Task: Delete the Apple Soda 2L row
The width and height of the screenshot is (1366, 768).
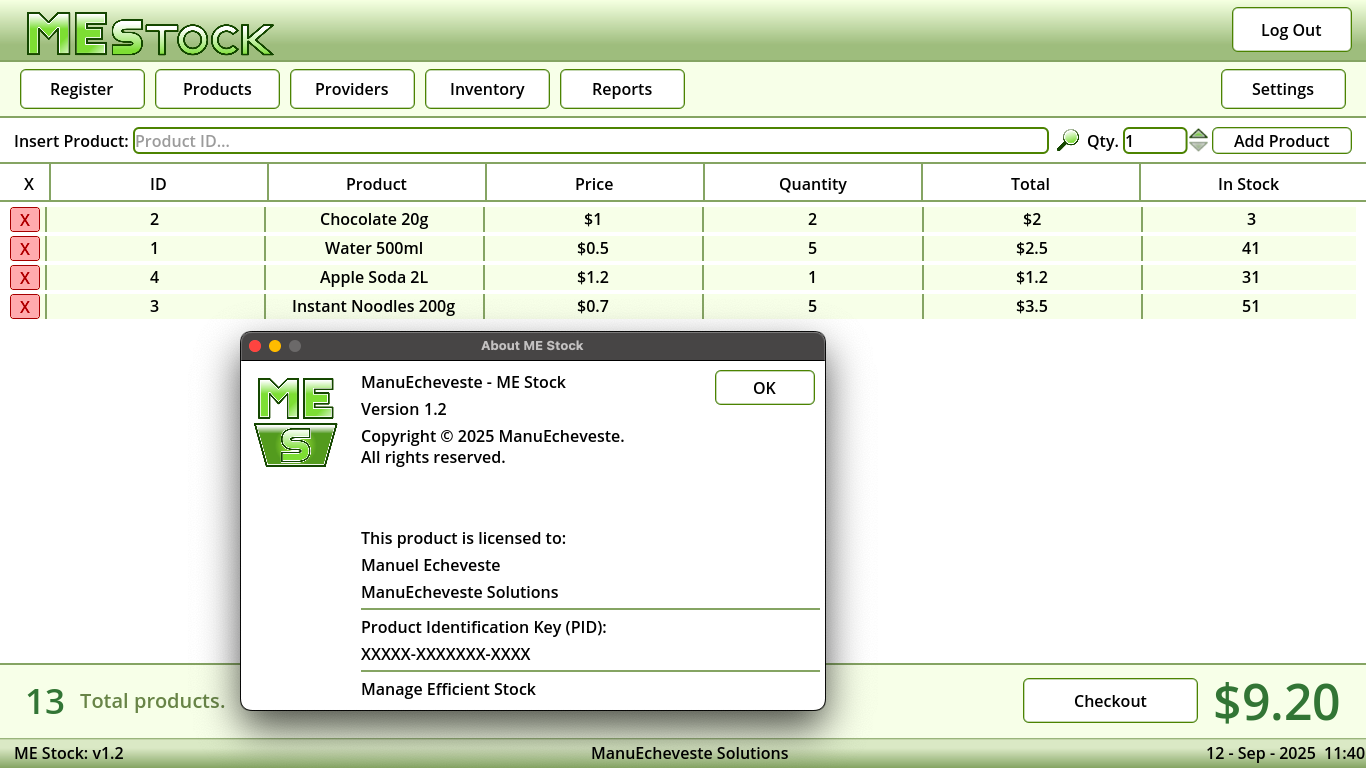Action: click(25, 278)
